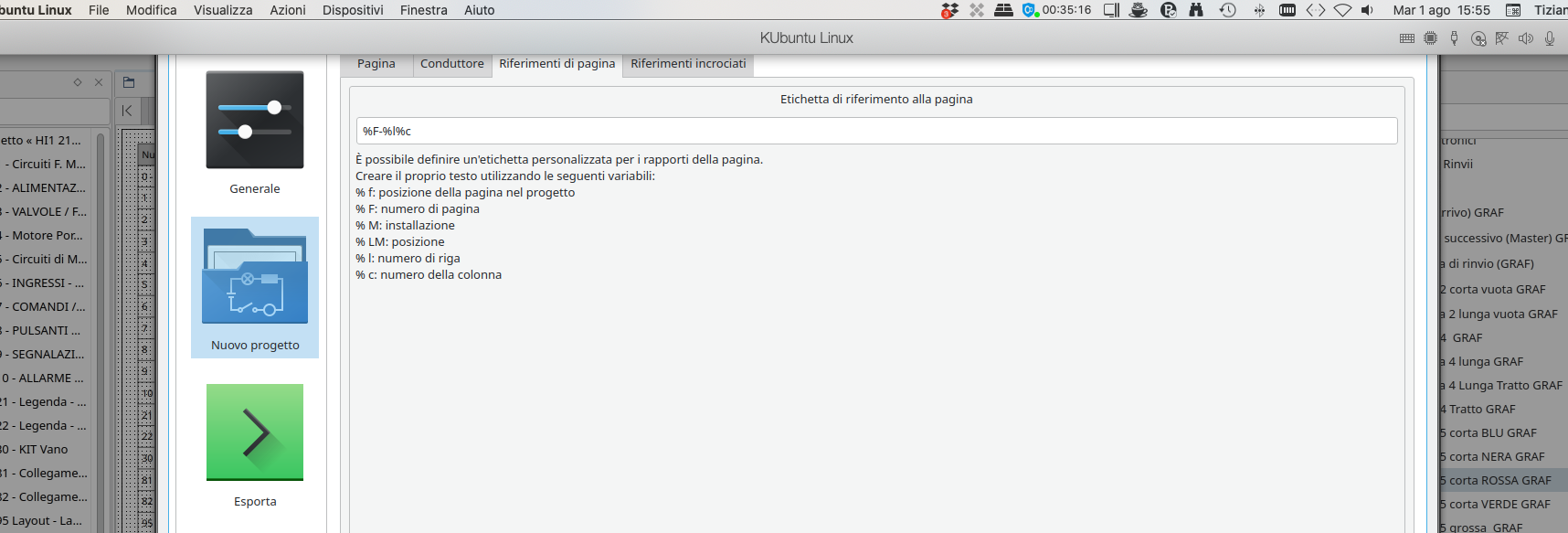
Task: Click the panel float diamond icon
Action: coord(78,82)
